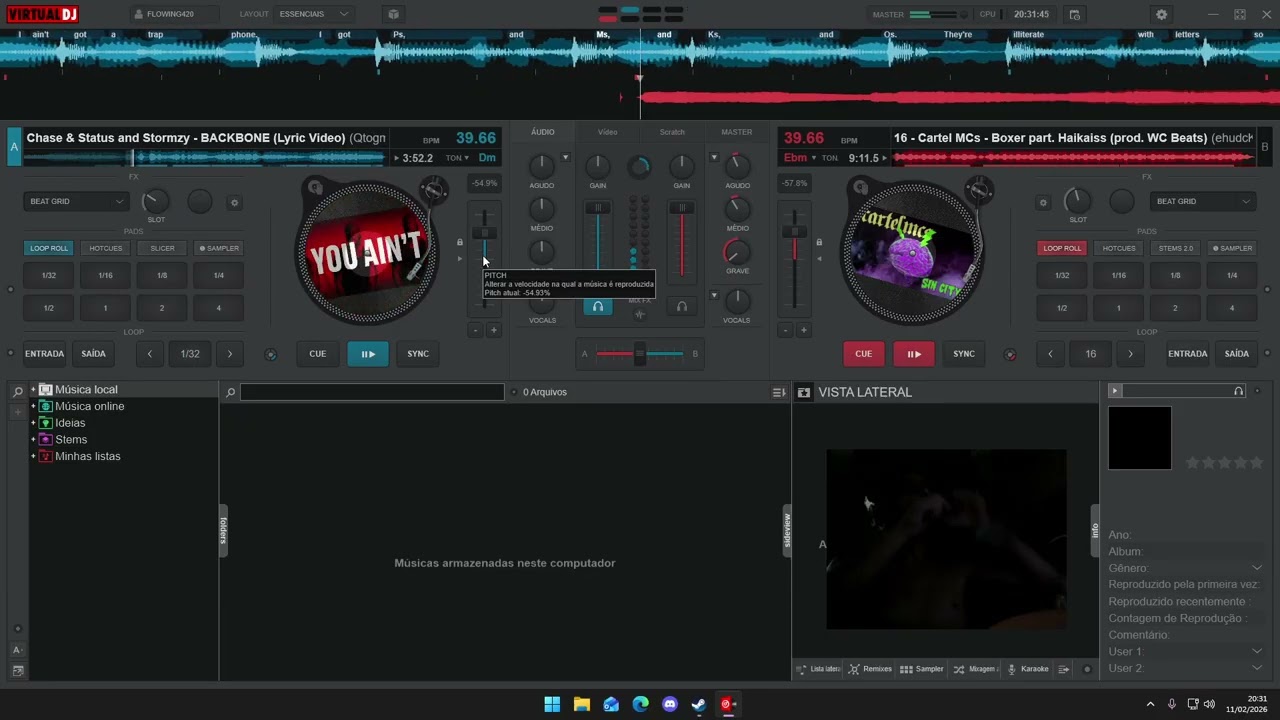Image resolution: width=1280 pixels, height=720 pixels.
Task: Open File Explorer from the taskbar
Action: [x=581, y=704]
